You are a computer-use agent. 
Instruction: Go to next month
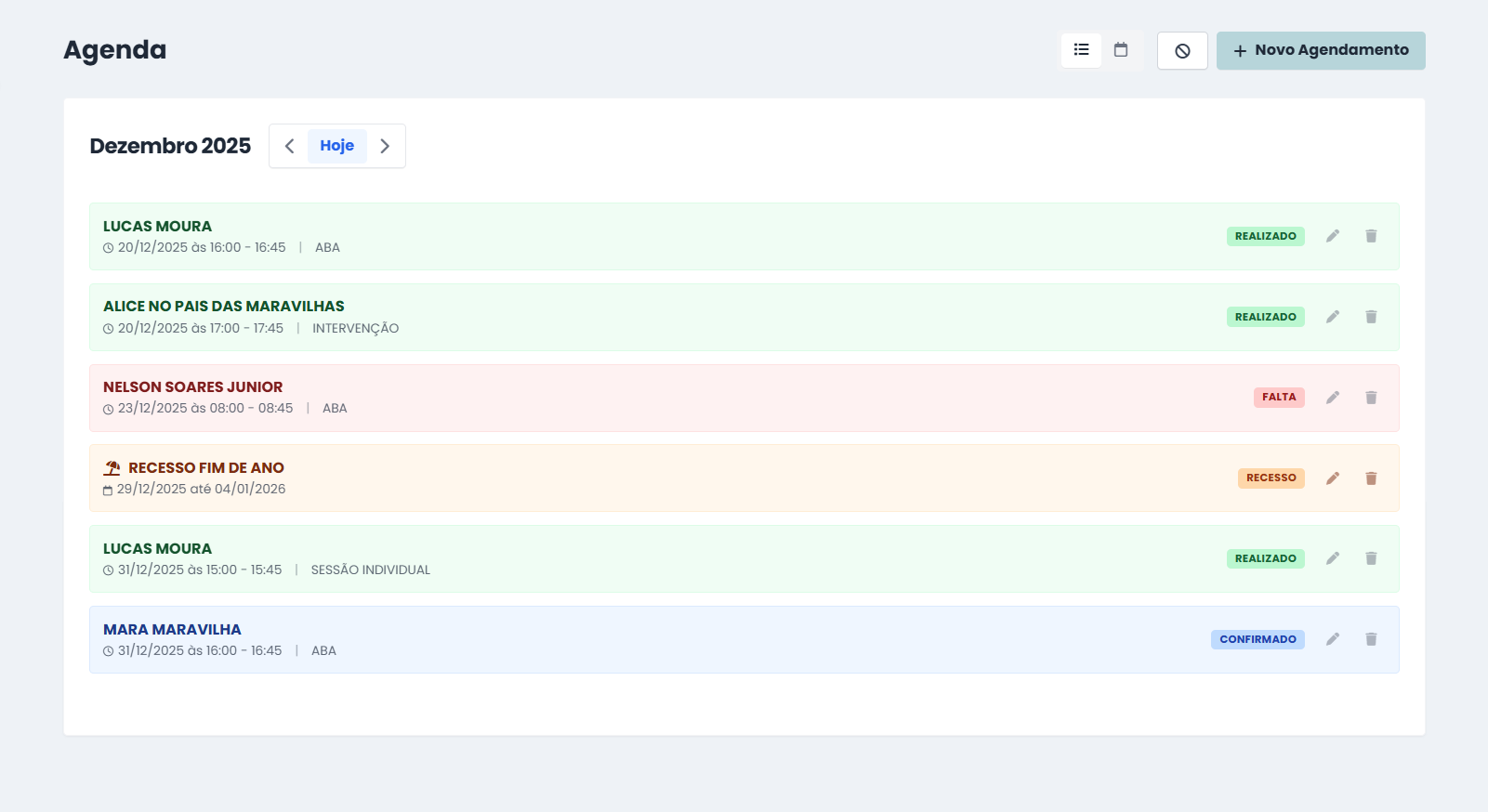pyautogui.click(x=385, y=146)
